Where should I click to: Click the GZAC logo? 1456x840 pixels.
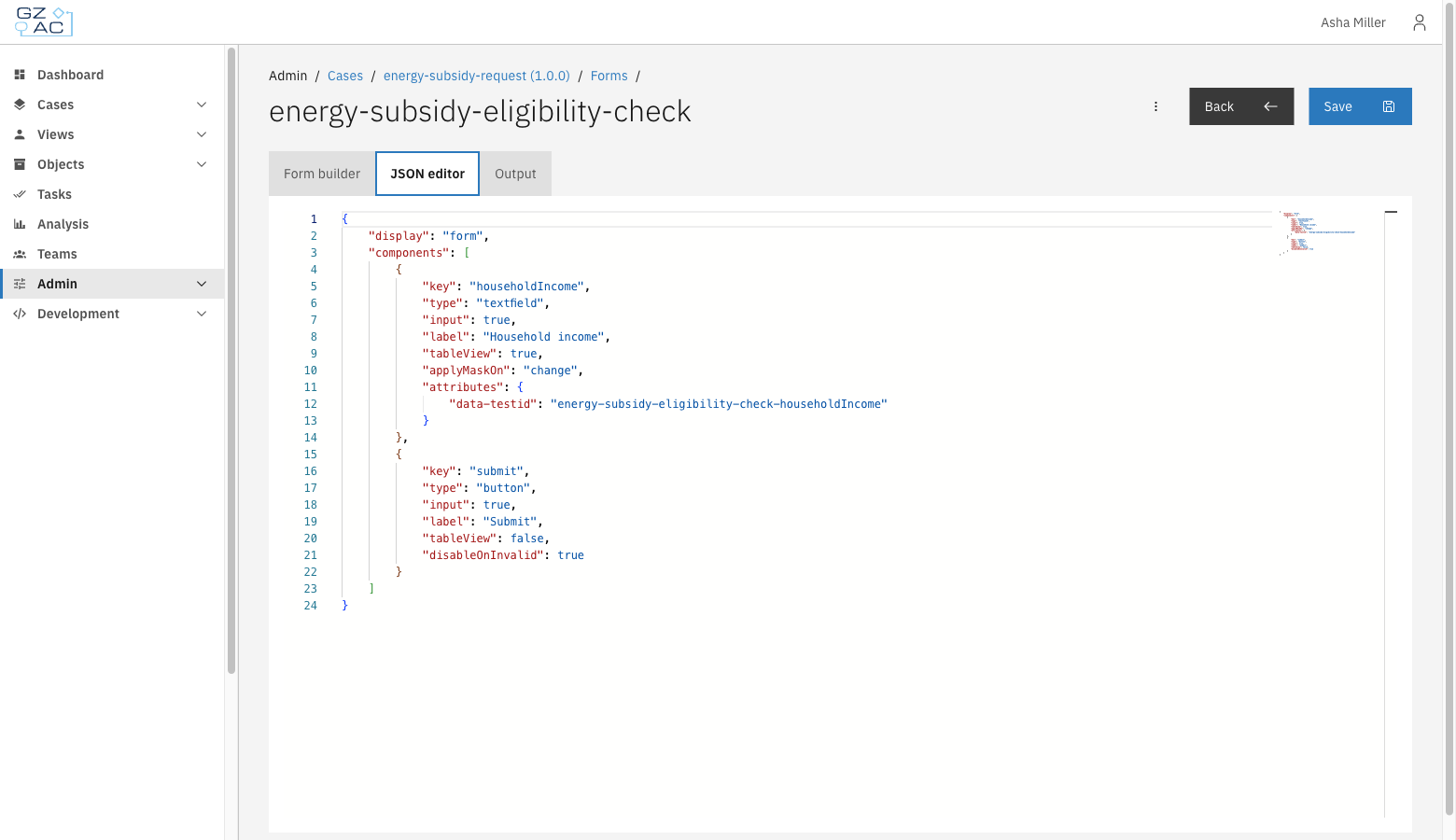click(44, 21)
